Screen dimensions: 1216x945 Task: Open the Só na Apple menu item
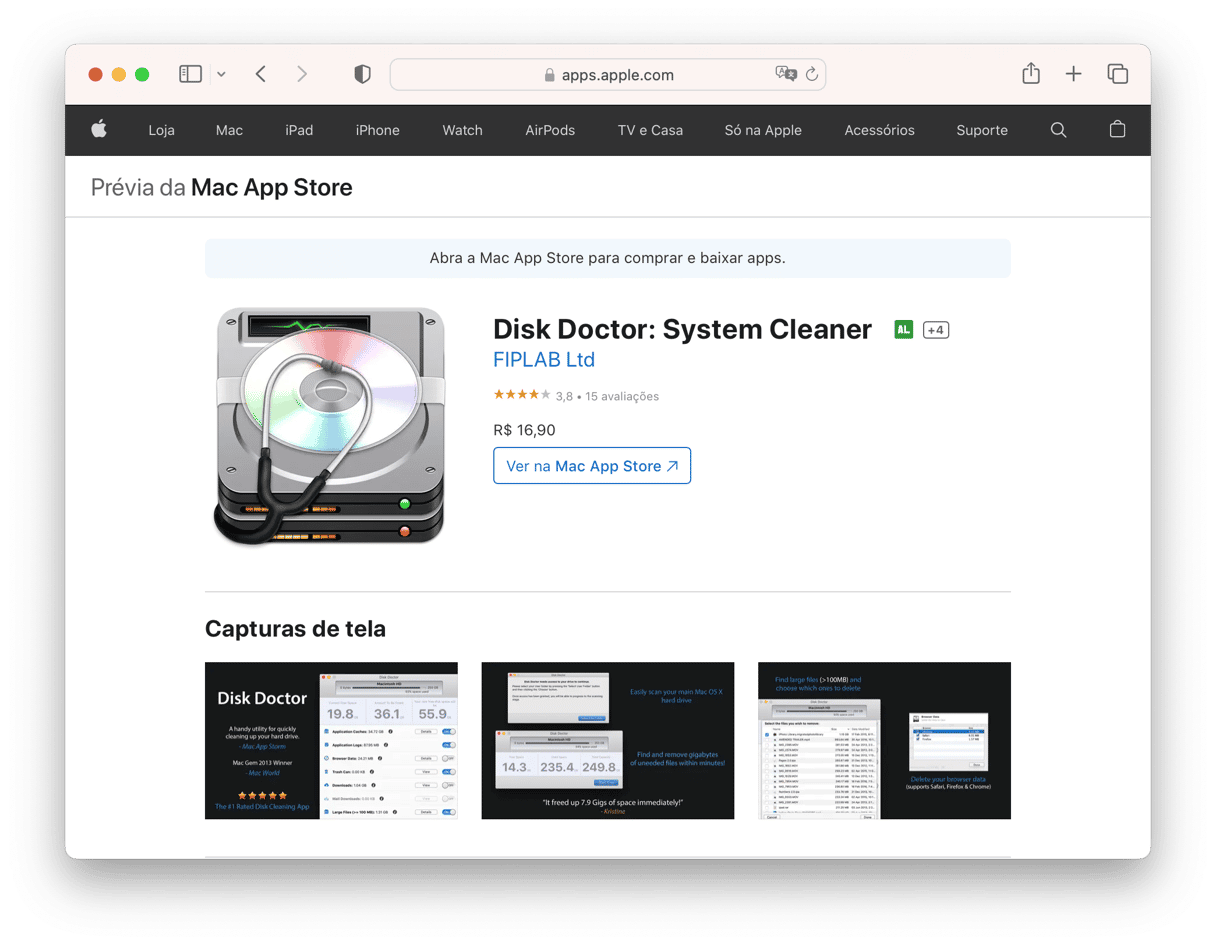[763, 130]
